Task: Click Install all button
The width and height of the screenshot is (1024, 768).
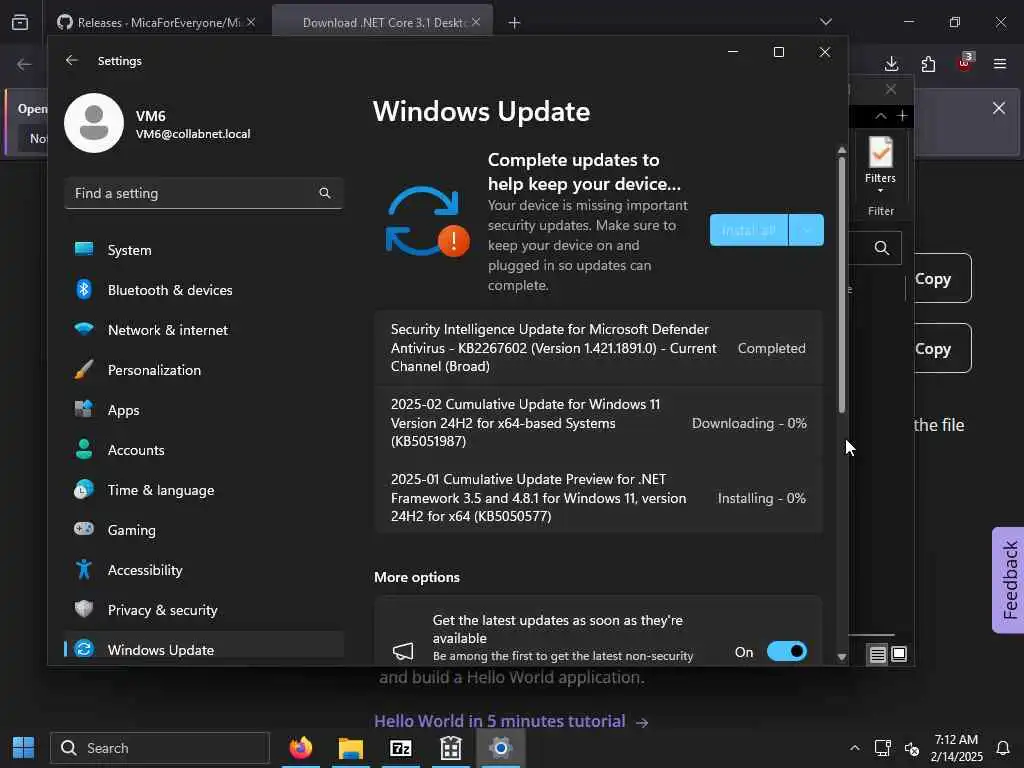Action: (748, 230)
